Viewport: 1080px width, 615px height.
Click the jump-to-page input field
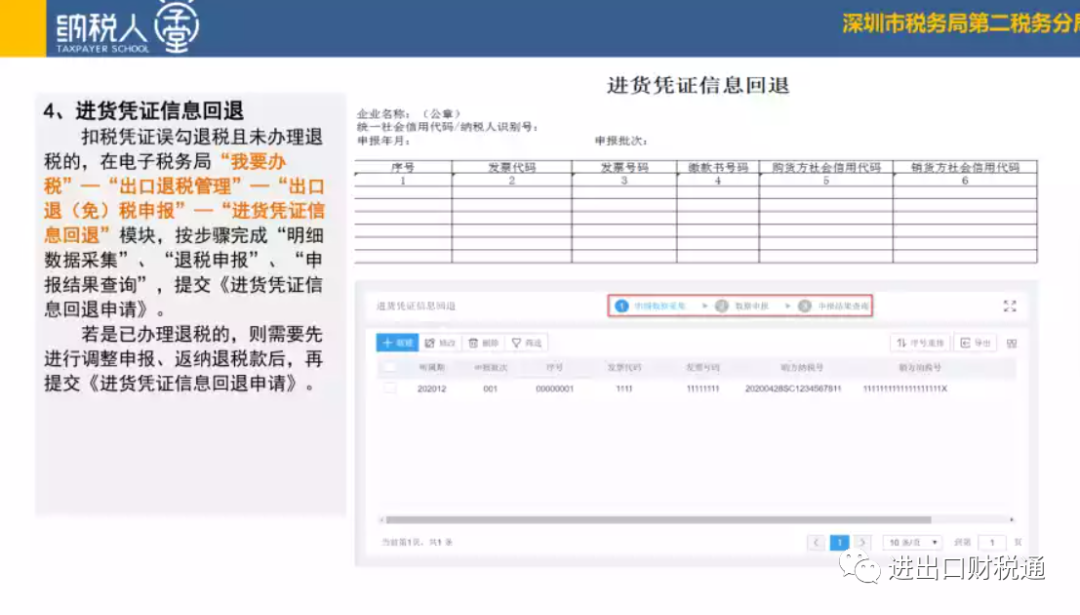coord(992,543)
